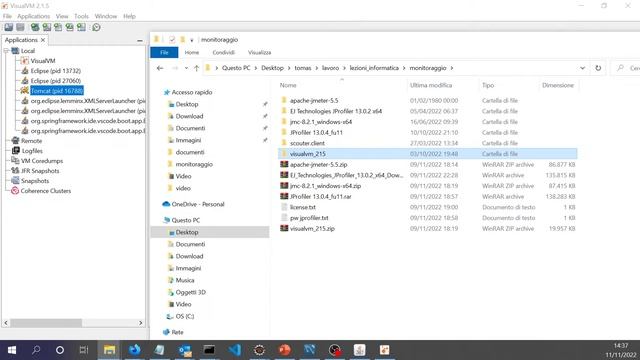Image resolution: width=640 pixels, height=360 pixels.
Task: Sort files by the Nome column
Action: (x=288, y=85)
